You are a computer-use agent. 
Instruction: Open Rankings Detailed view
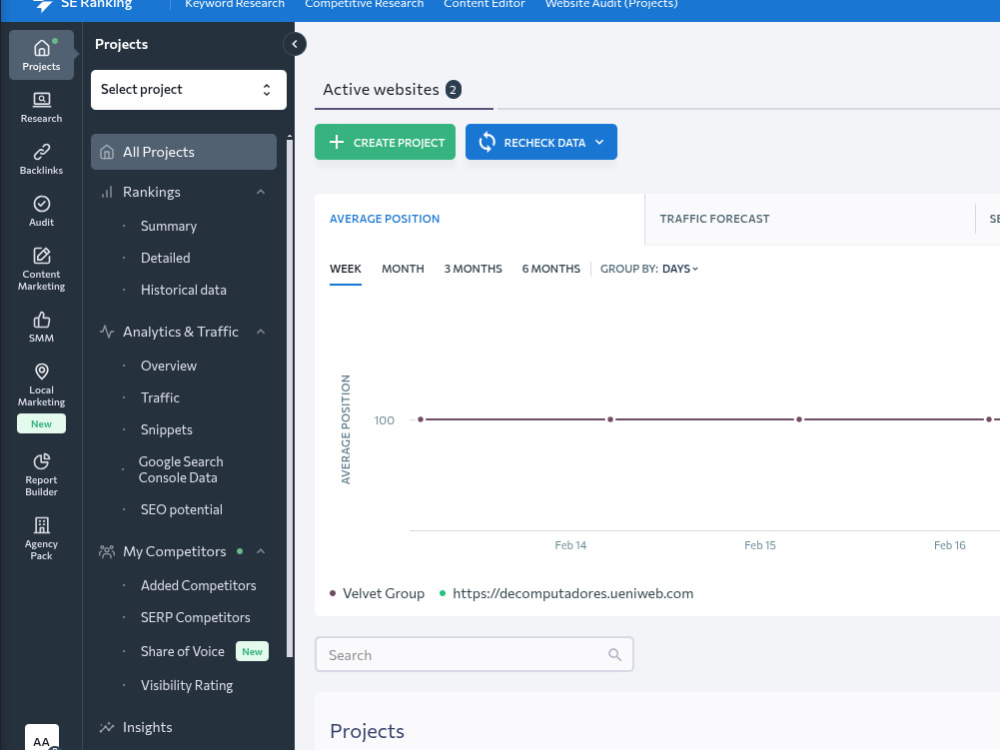coord(166,258)
